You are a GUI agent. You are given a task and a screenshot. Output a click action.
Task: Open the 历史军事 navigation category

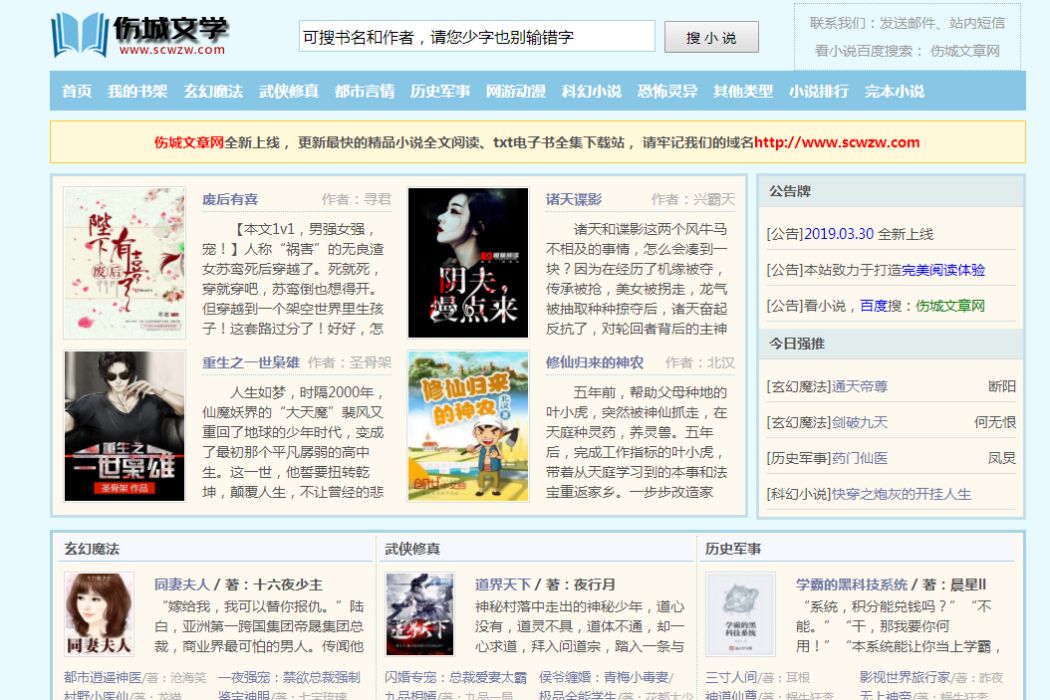pyautogui.click(x=440, y=91)
